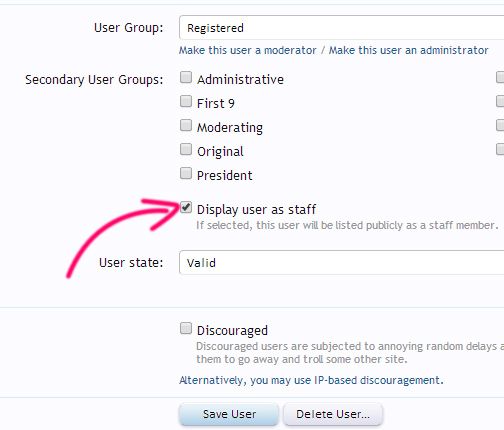Uncheck the 'Display user as staff' checkbox

point(186,207)
